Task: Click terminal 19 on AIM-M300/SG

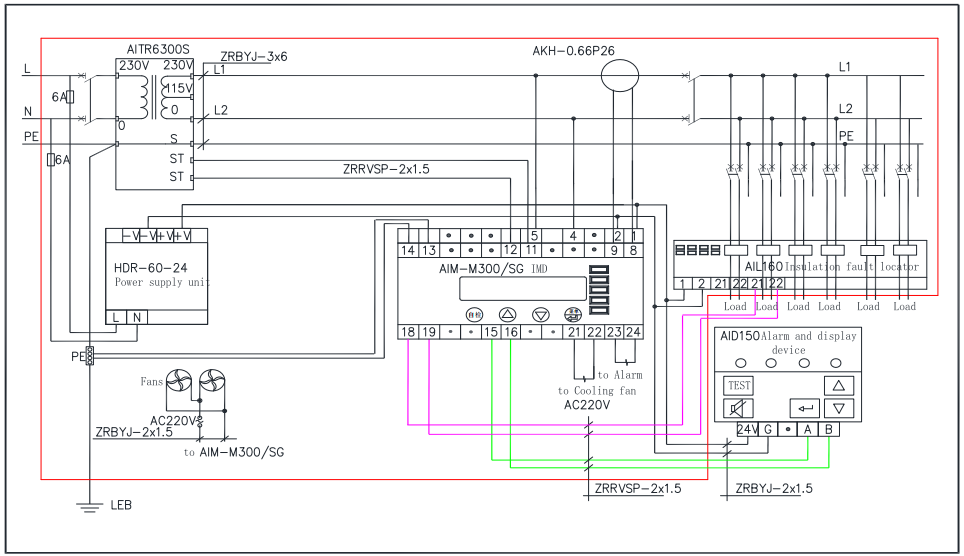Action: click(429, 332)
